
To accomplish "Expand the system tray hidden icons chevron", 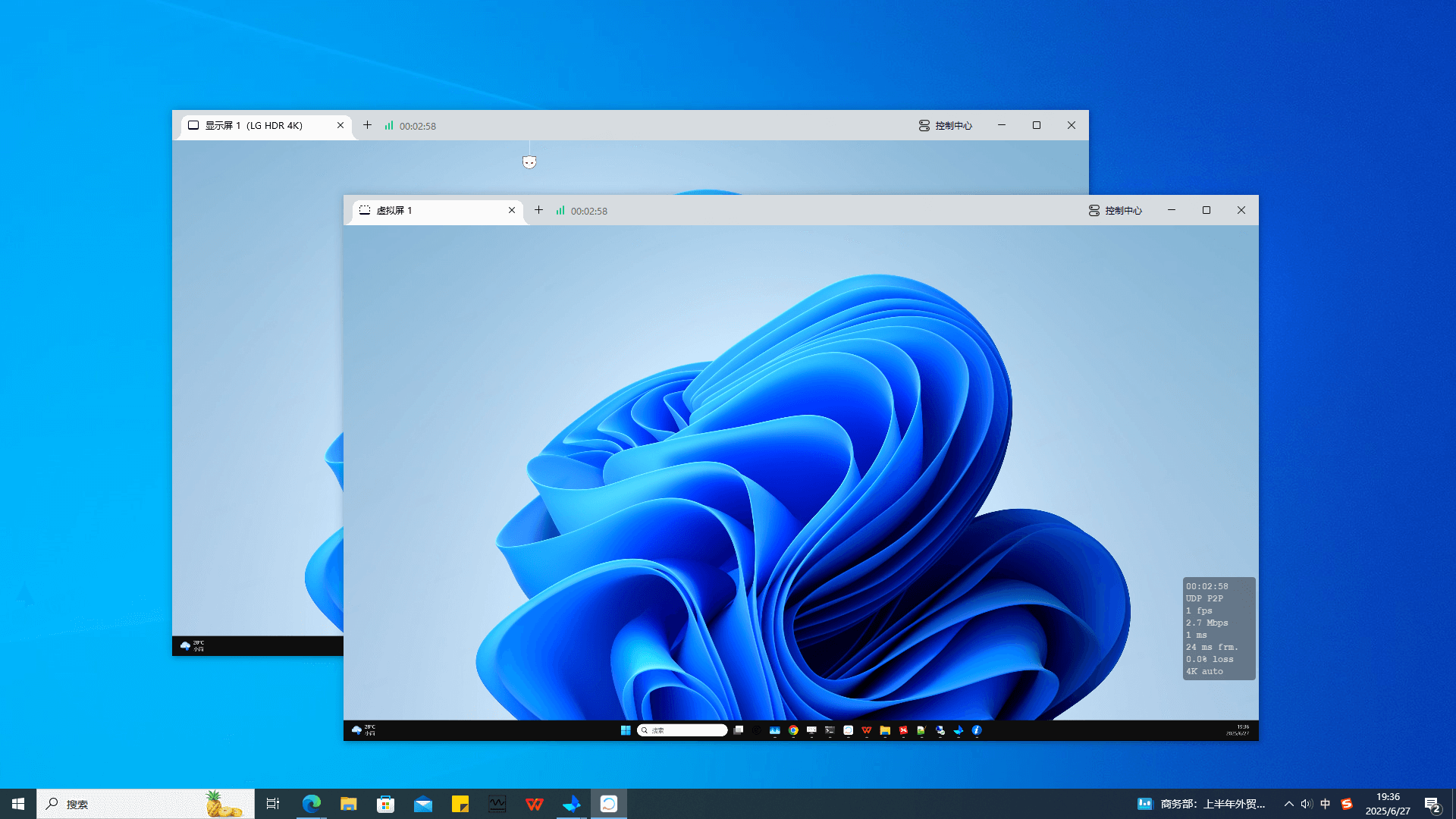I will tap(1288, 804).
